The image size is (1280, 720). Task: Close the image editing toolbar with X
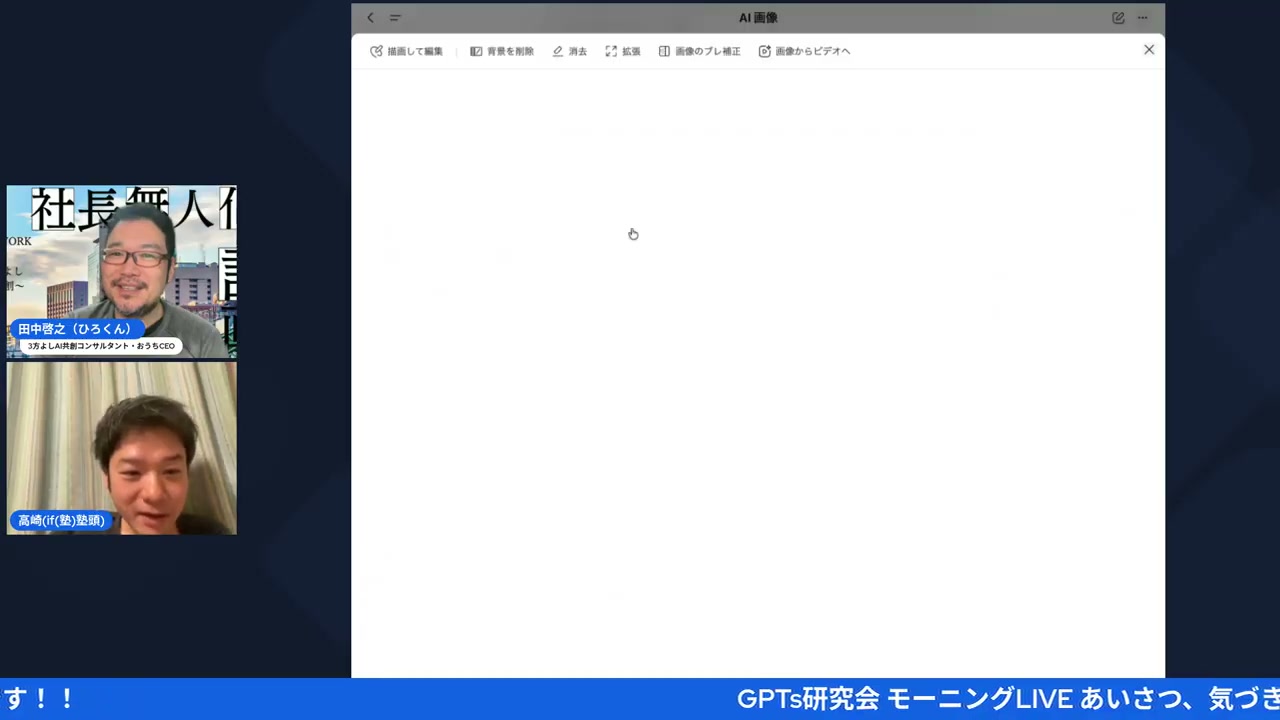pos(1148,49)
